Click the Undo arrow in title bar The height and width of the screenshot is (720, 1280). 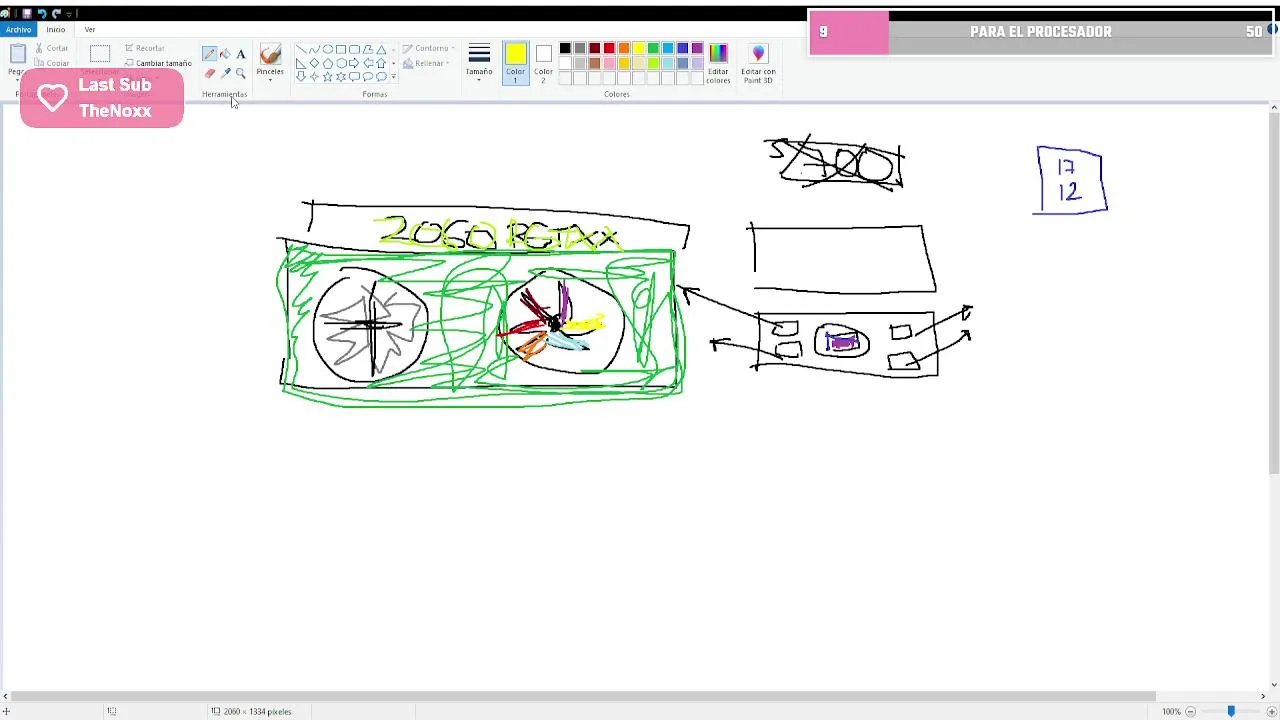[x=42, y=14]
